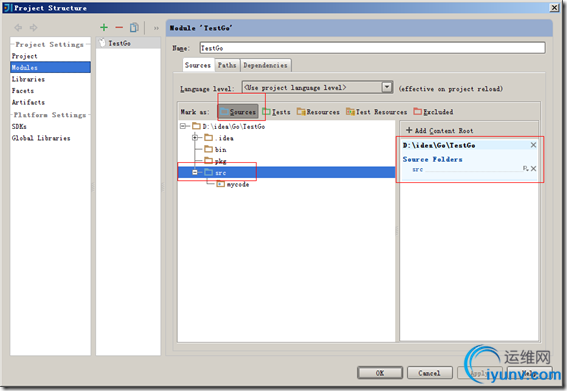Remove content root D:\idea\Go\TestGo with X

pyautogui.click(x=533, y=145)
